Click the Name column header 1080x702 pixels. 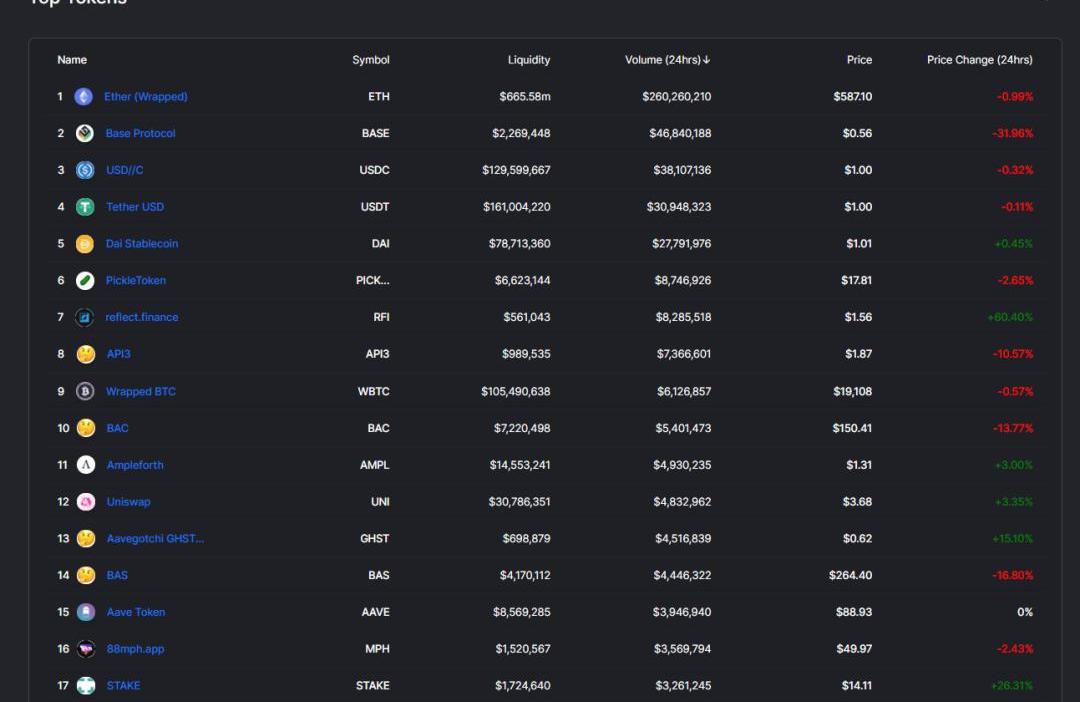[72, 60]
